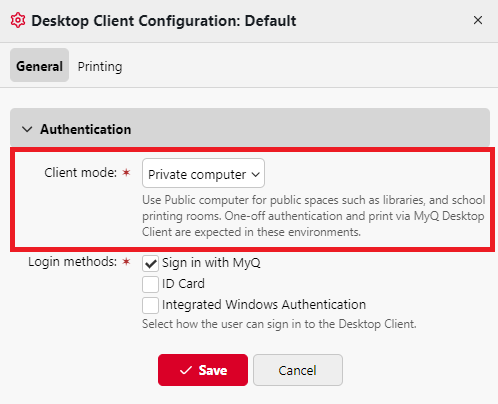Click the Integrated Windows Authentication label
The image size is (498, 404).
coord(264,304)
